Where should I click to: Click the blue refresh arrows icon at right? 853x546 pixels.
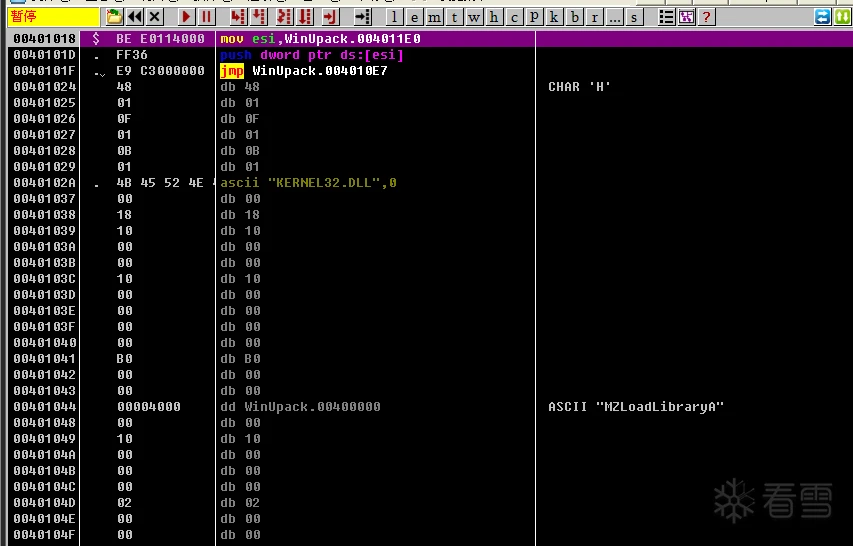point(823,17)
